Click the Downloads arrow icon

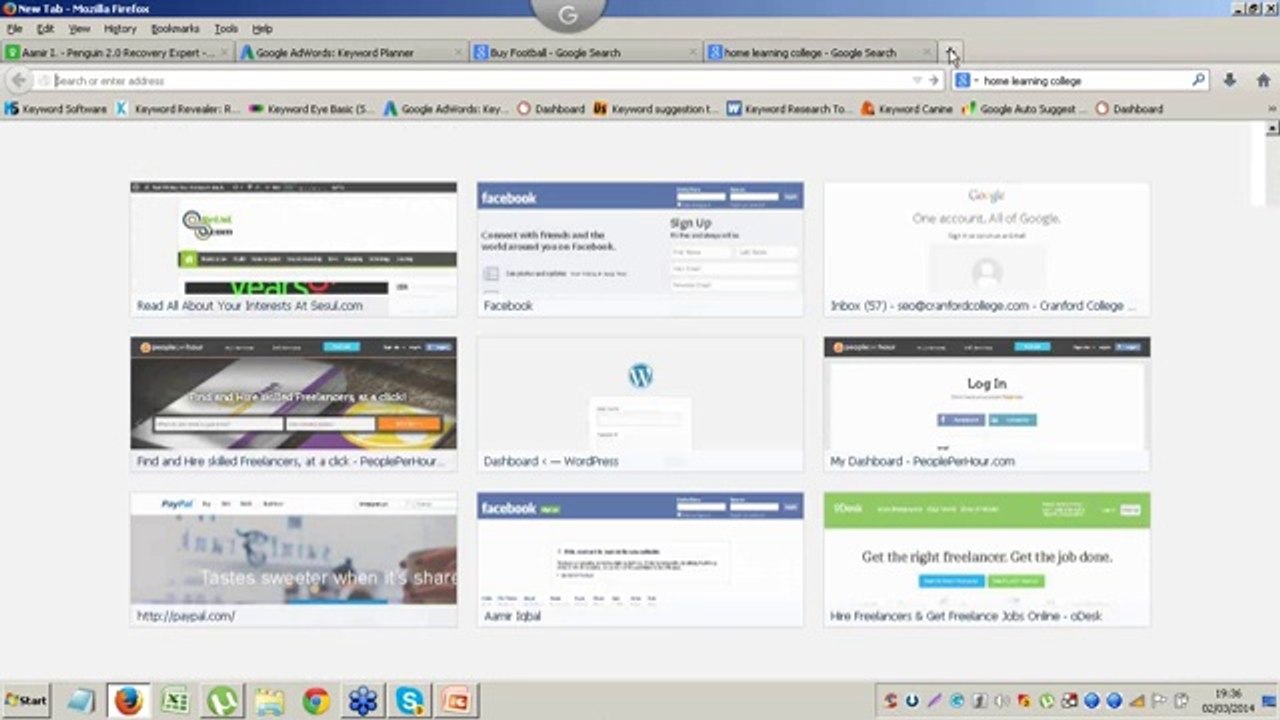click(1230, 80)
